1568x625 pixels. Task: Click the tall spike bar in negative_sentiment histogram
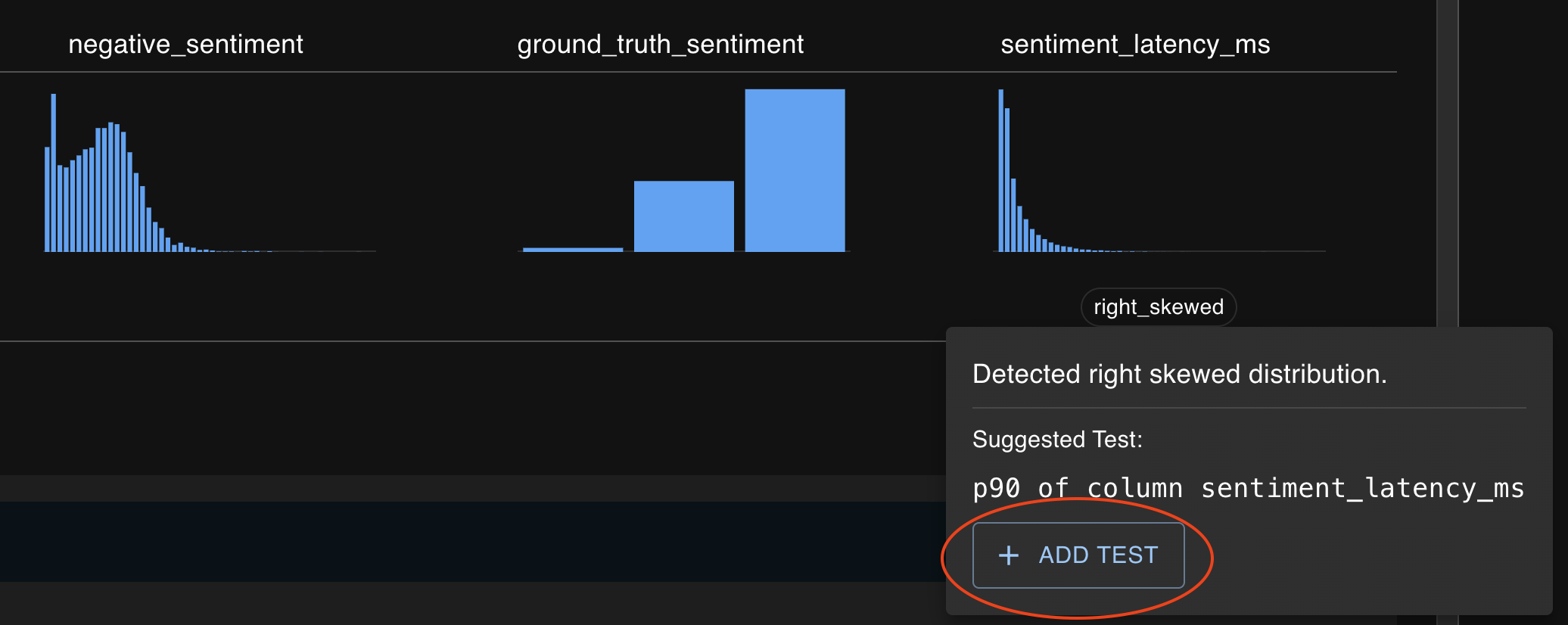coord(54,173)
